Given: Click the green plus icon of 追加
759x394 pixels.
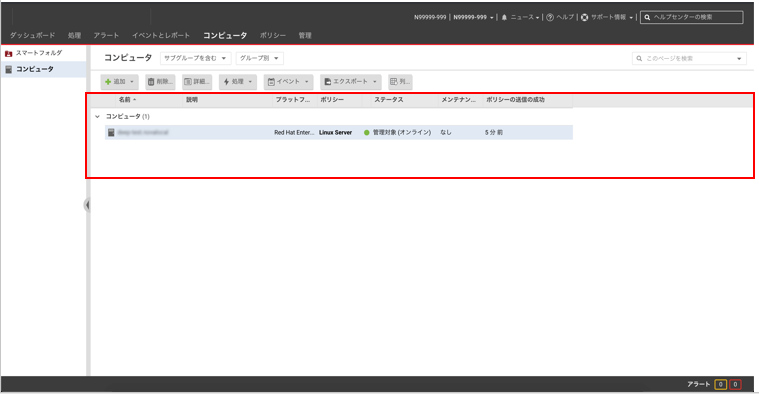Looking at the screenshot, I should coord(108,82).
